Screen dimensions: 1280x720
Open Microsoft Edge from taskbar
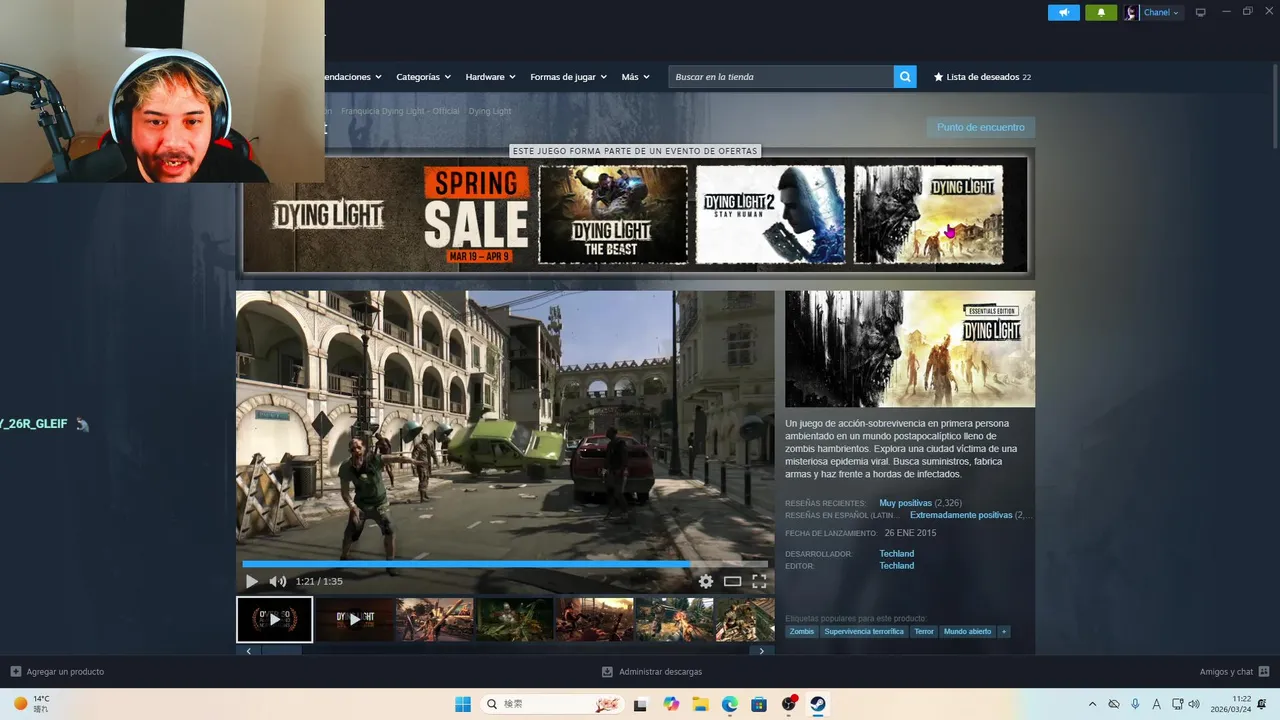(730, 704)
